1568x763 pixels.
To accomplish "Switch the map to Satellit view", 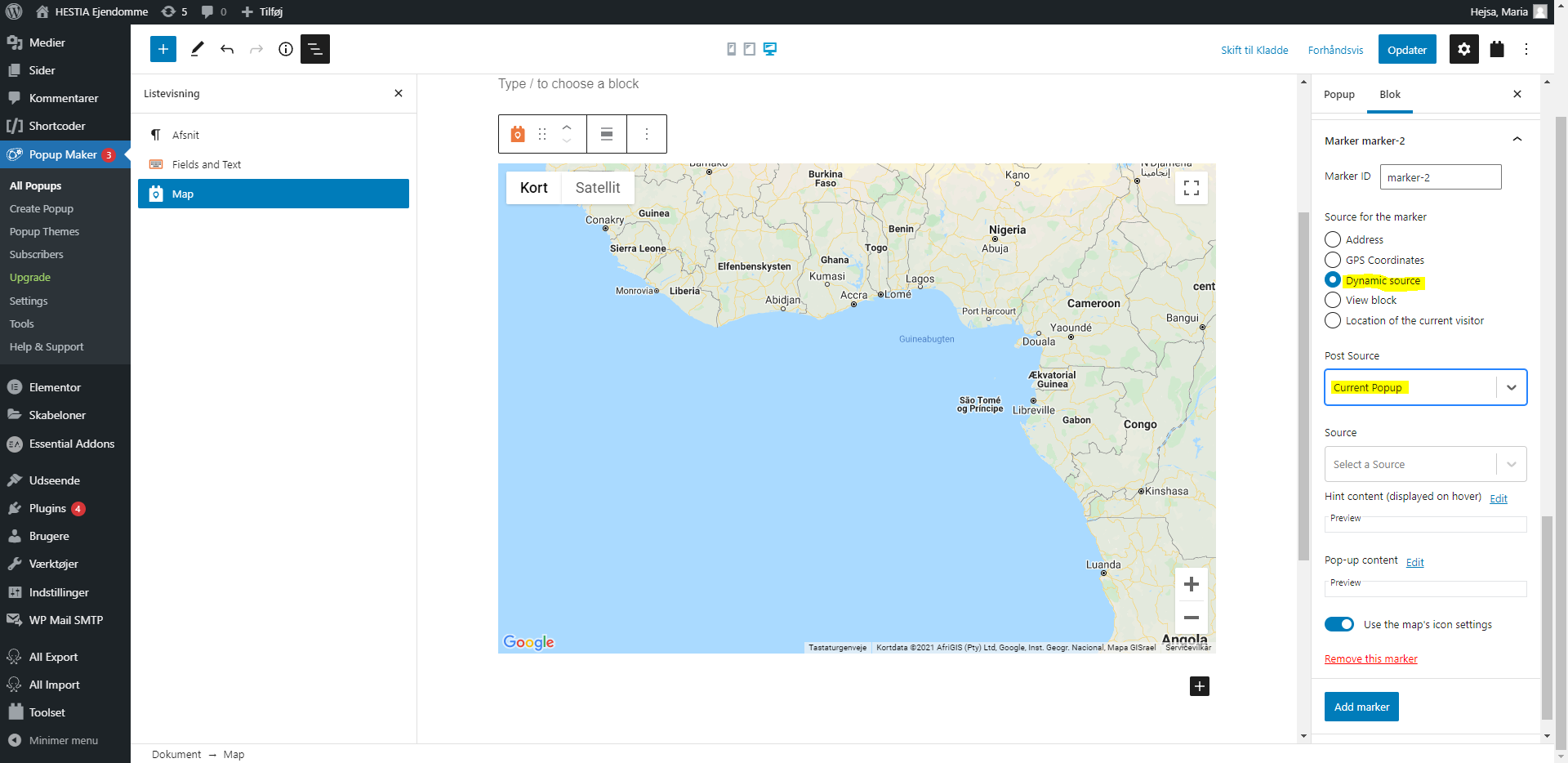I will [x=598, y=188].
